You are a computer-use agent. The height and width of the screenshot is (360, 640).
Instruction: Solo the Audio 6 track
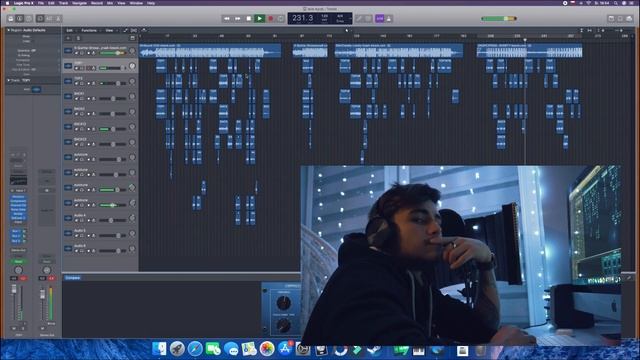(82, 251)
